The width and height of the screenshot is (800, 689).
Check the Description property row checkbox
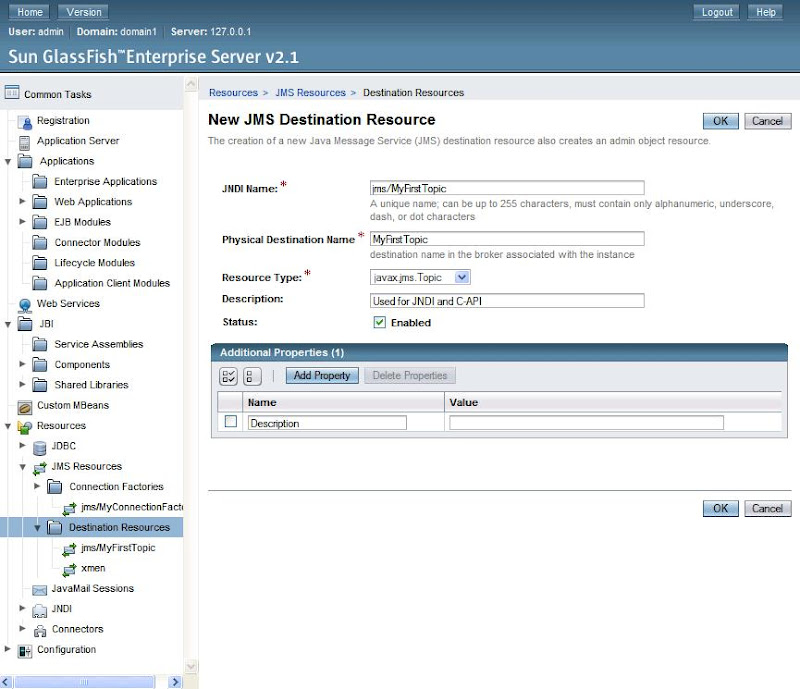coord(231,421)
